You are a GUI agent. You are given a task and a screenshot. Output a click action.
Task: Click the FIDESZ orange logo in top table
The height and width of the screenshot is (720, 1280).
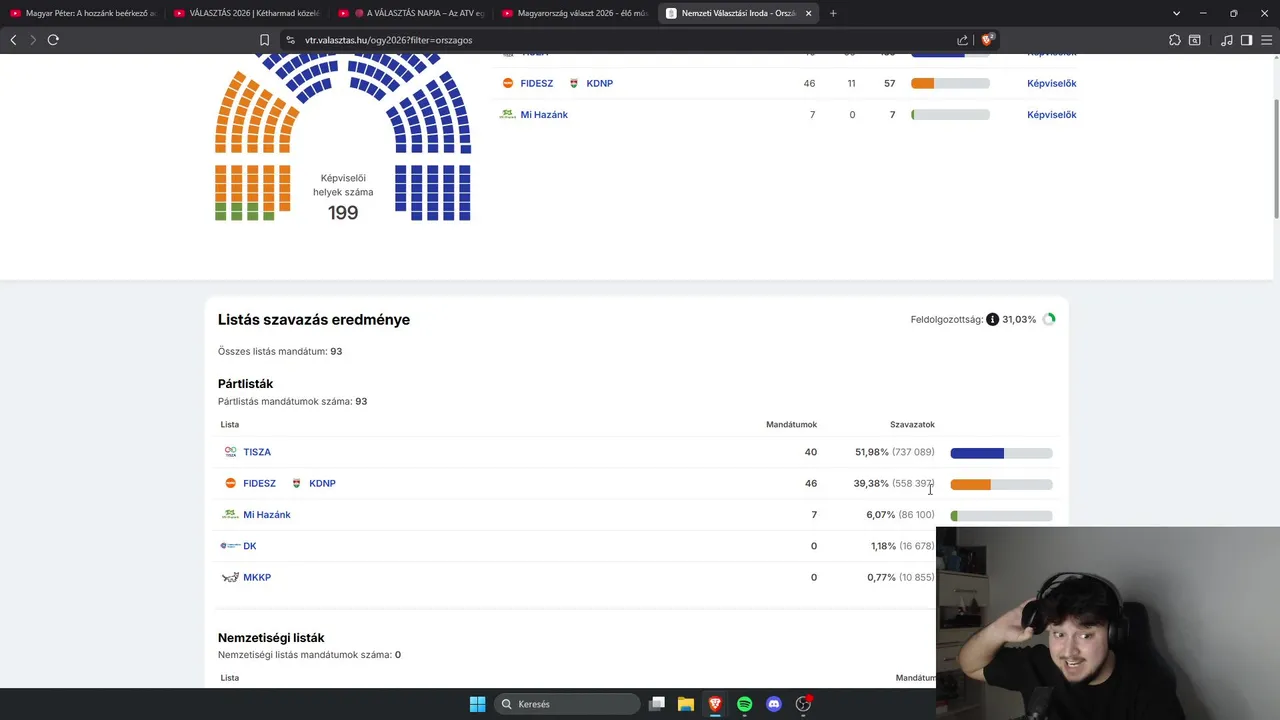pyautogui.click(x=508, y=83)
